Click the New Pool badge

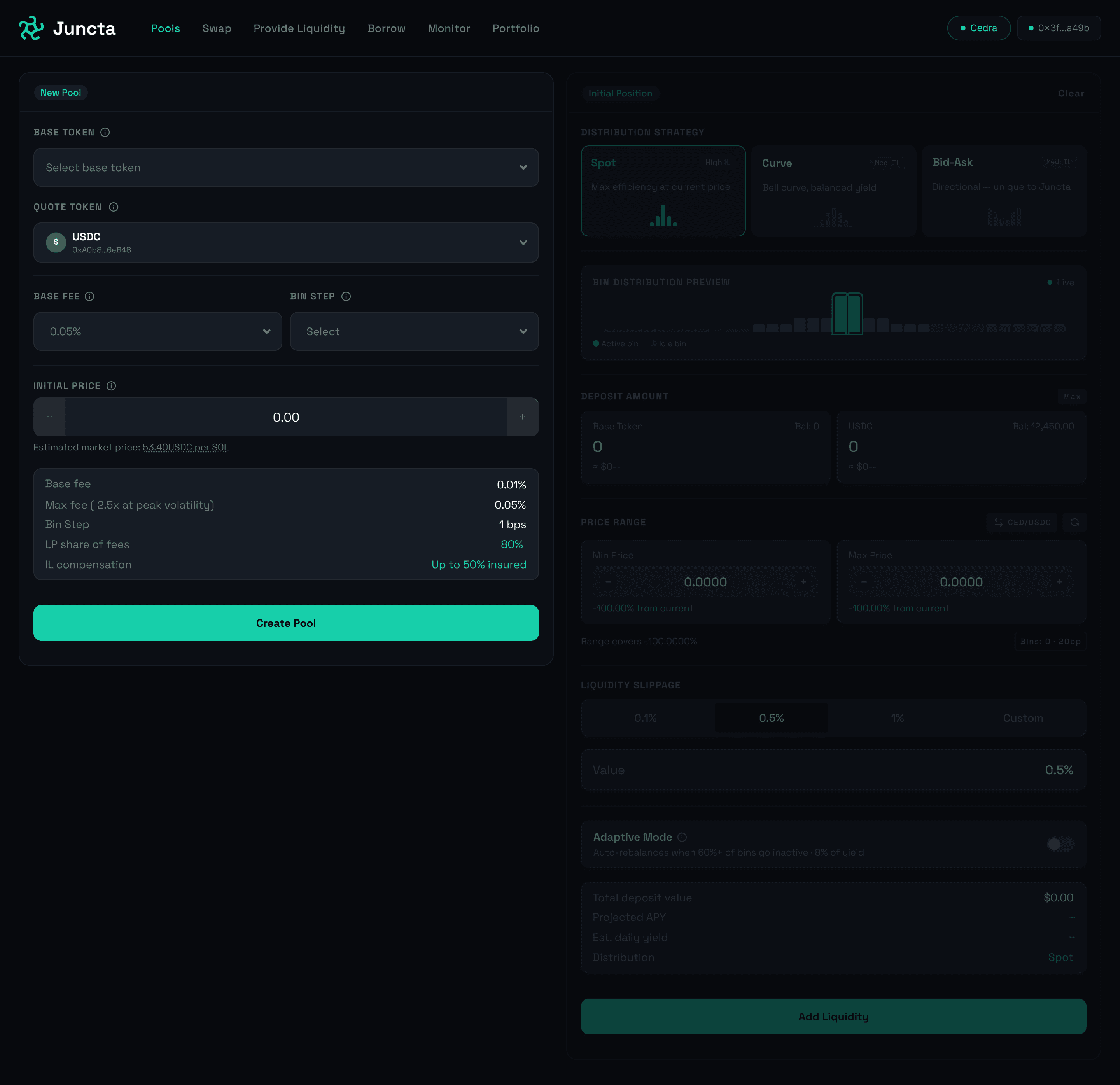pyautogui.click(x=61, y=93)
